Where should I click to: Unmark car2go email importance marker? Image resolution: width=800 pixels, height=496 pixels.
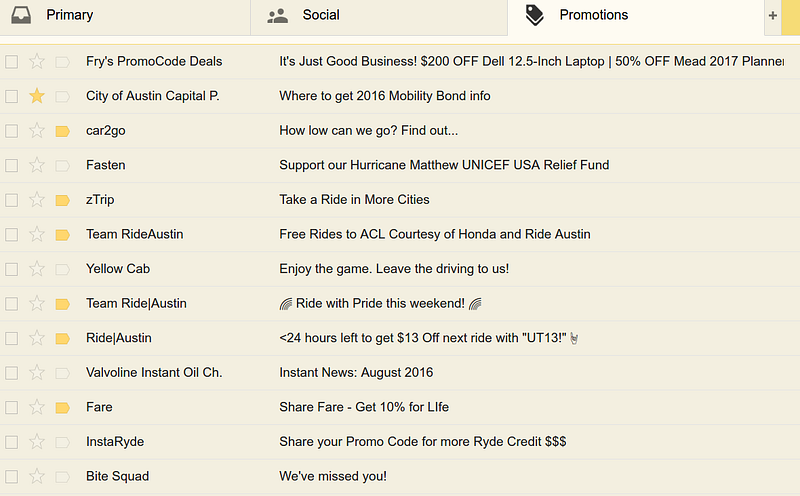(62, 131)
